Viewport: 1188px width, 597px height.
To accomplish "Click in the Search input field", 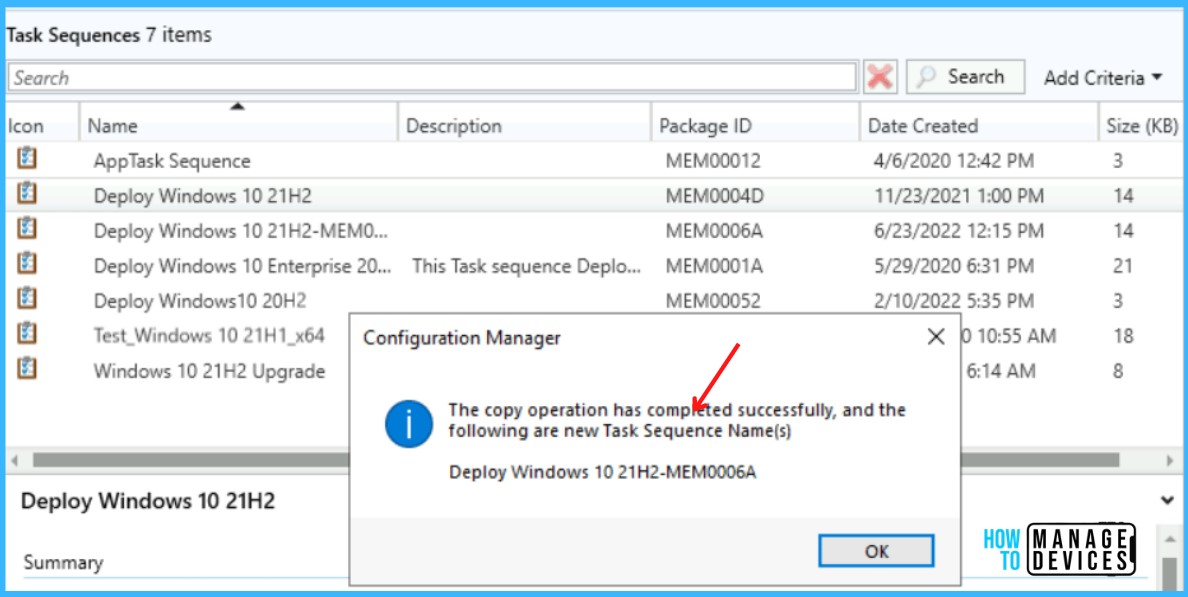I will click(432, 77).
